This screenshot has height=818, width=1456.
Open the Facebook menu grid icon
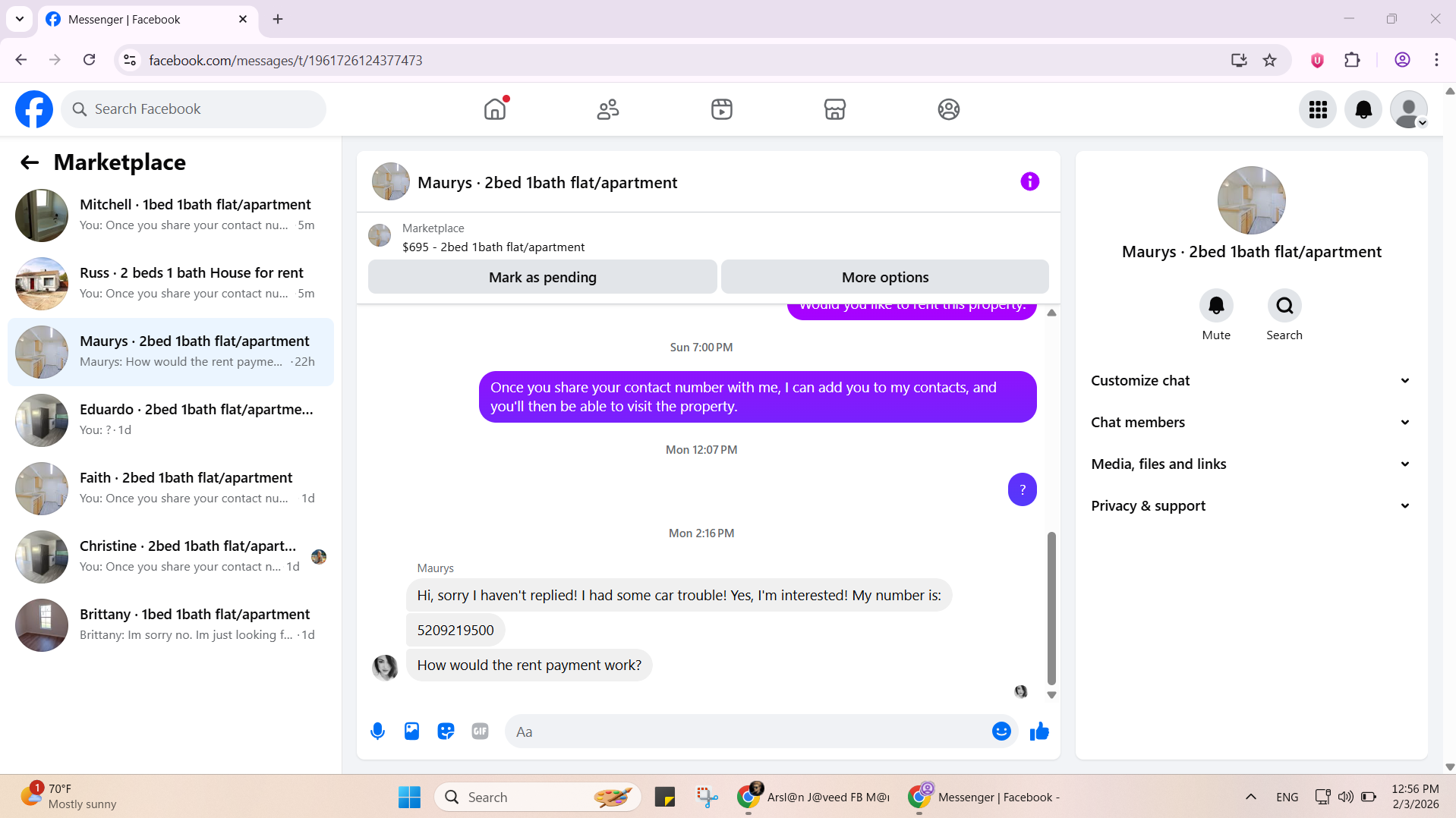pyautogui.click(x=1318, y=110)
